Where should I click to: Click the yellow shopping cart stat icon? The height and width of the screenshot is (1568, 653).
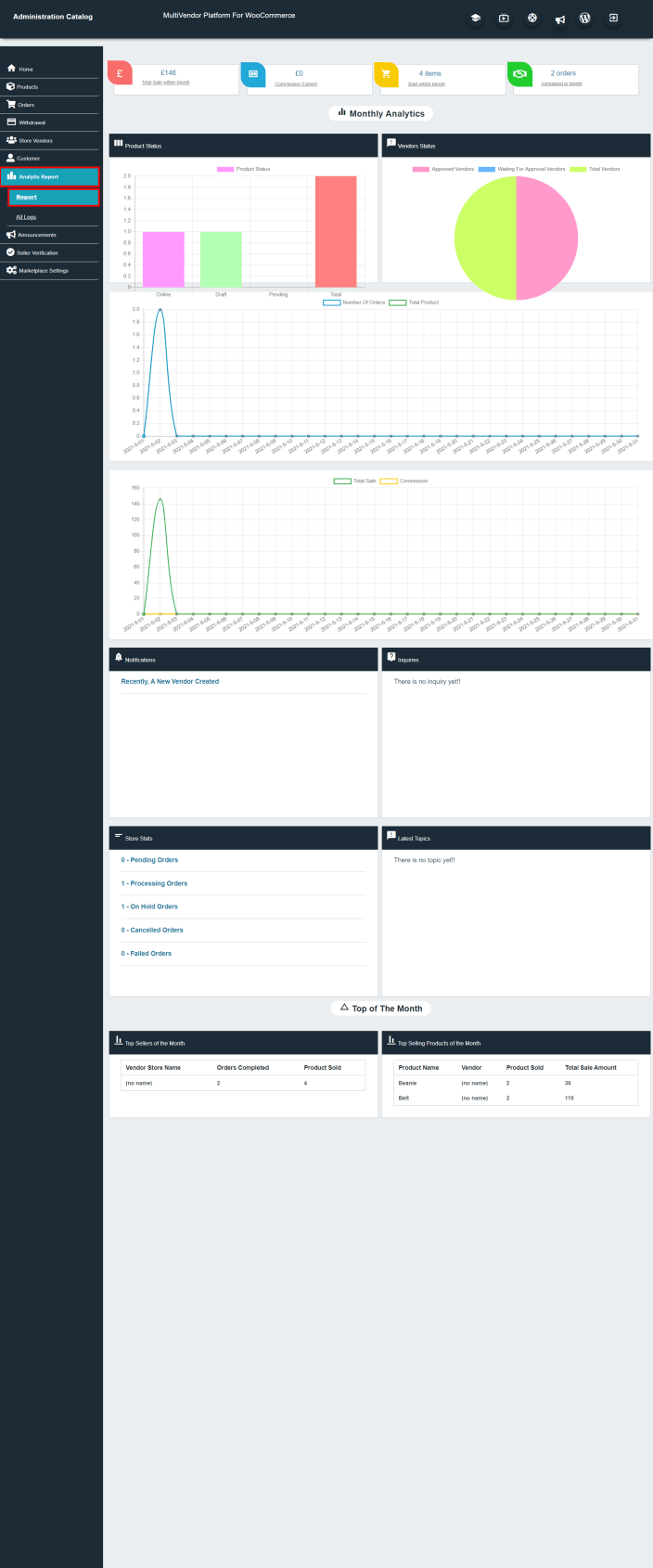click(387, 75)
